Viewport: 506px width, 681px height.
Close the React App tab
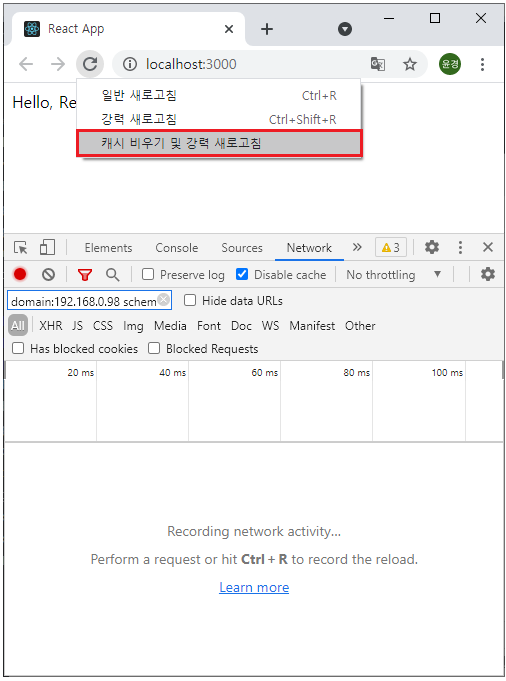tap(228, 29)
